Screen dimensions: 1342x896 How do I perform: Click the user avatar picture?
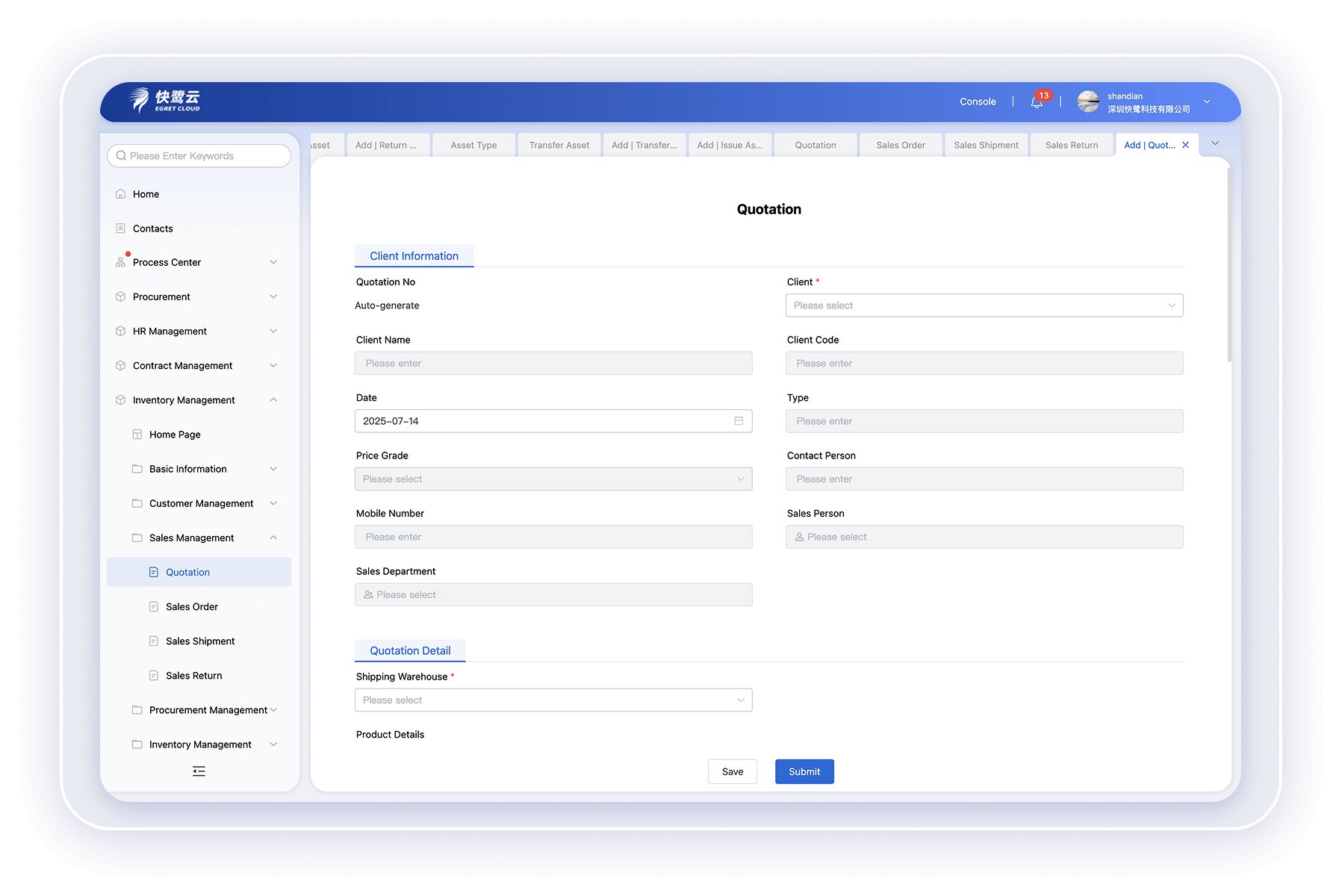click(1088, 102)
